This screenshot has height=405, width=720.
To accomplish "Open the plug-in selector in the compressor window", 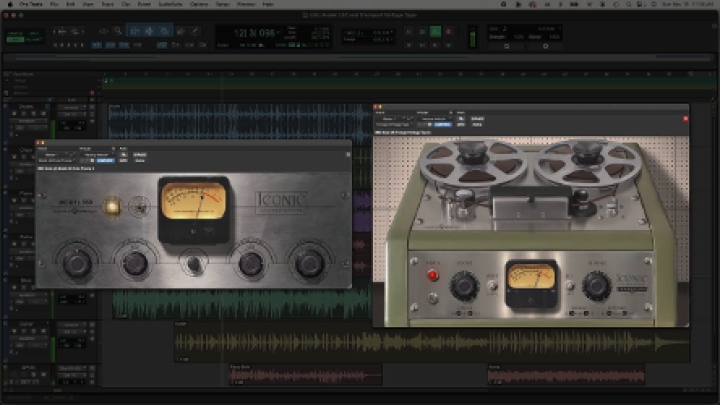I will (x=56, y=161).
